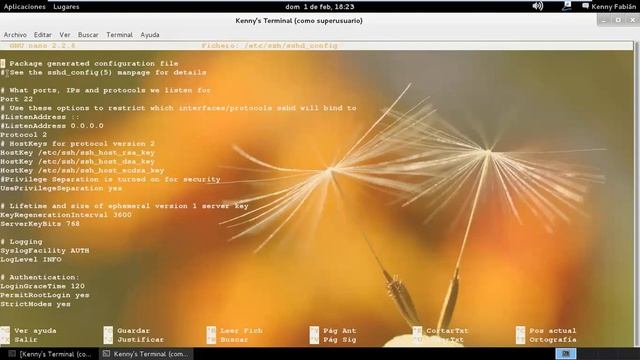The image size is (640, 360).
Task: Open the Aplicaciones panel menu
Action: (x=24, y=7)
